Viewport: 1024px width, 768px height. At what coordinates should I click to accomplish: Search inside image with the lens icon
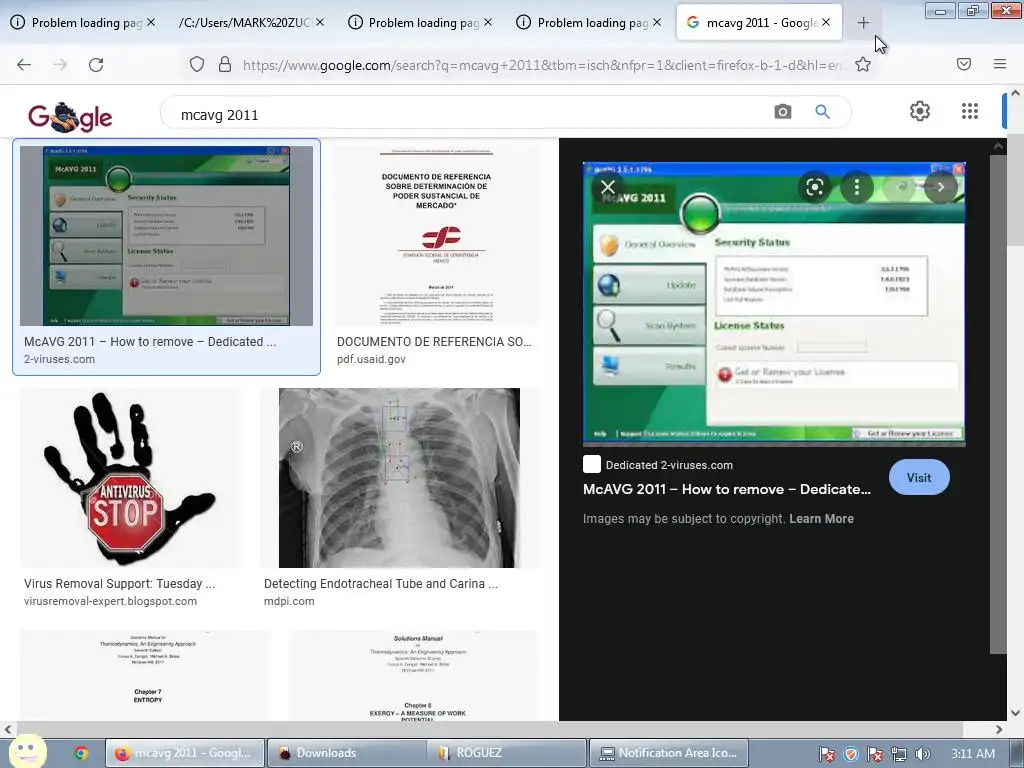[814, 187]
